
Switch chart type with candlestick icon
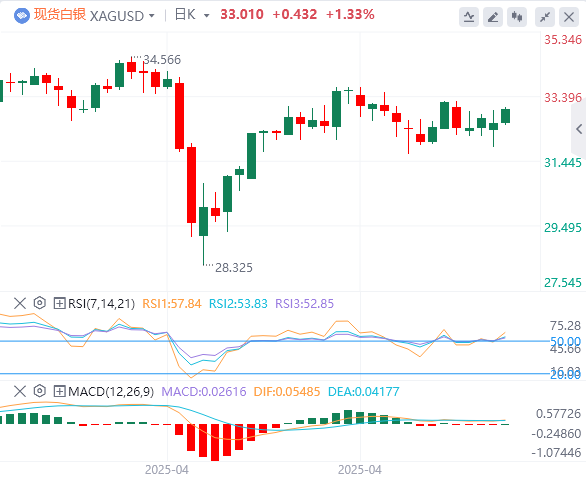click(517, 17)
